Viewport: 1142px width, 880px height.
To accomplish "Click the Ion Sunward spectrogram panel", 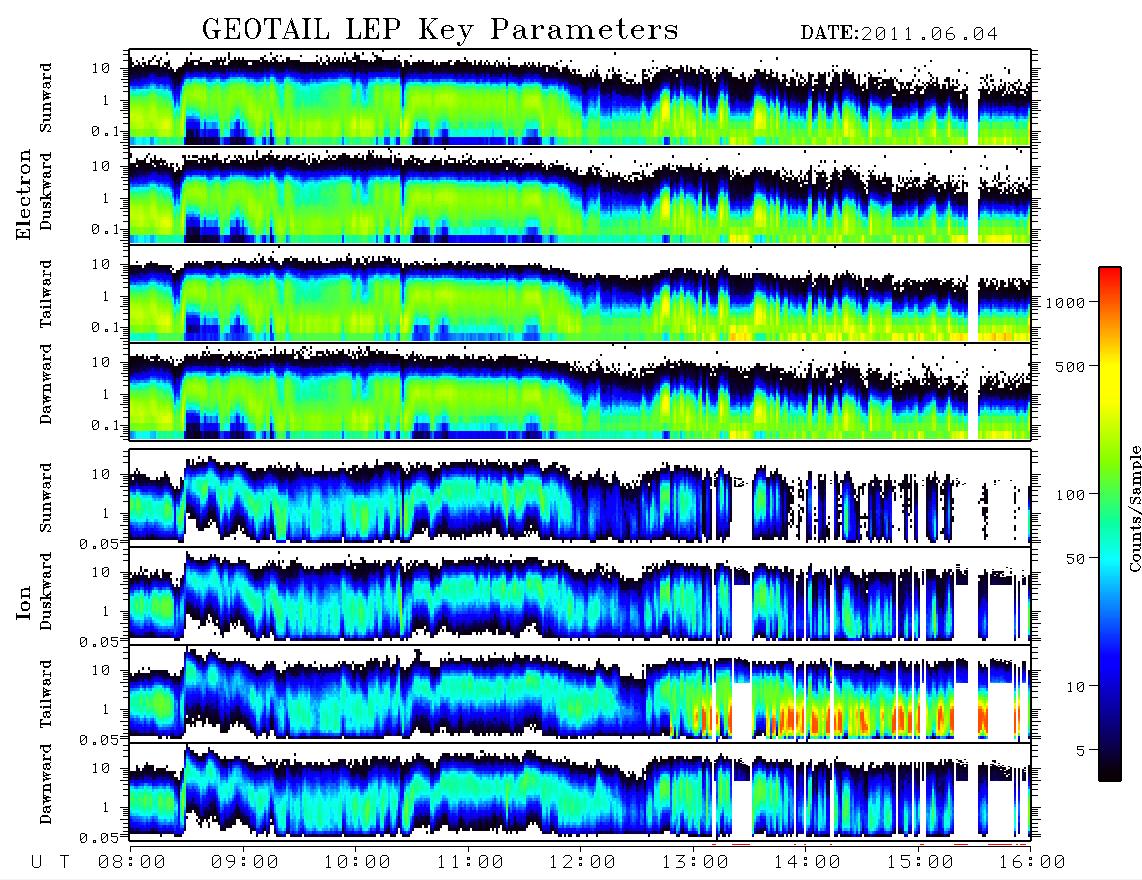I will [580, 497].
